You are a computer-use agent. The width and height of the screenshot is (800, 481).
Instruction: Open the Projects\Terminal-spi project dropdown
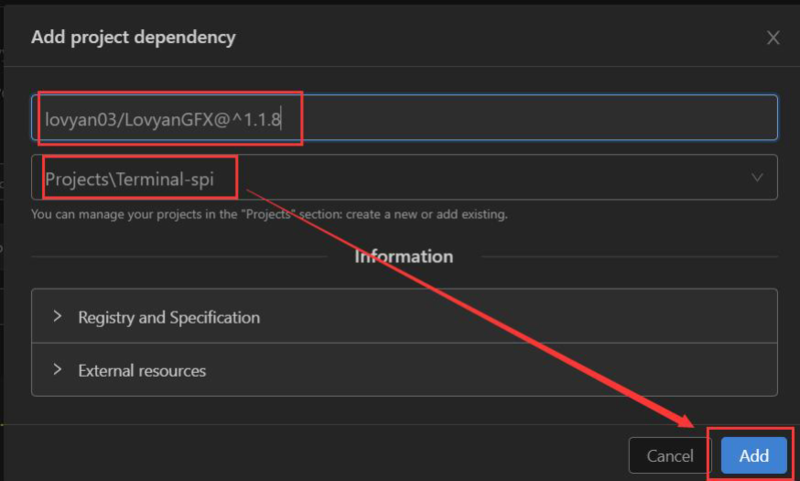tap(404, 177)
